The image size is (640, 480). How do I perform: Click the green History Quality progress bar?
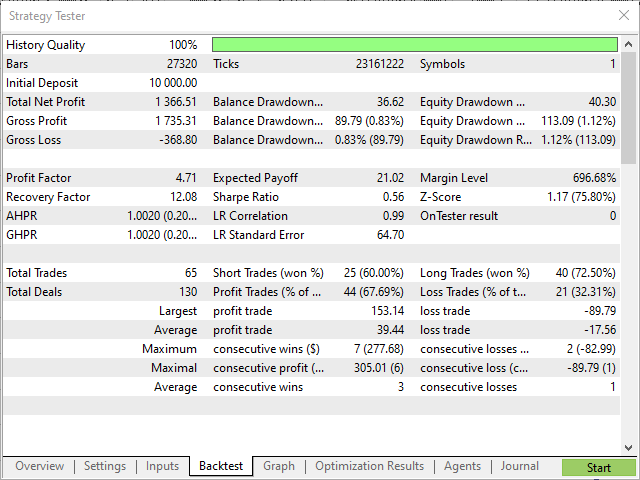[x=415, y=44]
